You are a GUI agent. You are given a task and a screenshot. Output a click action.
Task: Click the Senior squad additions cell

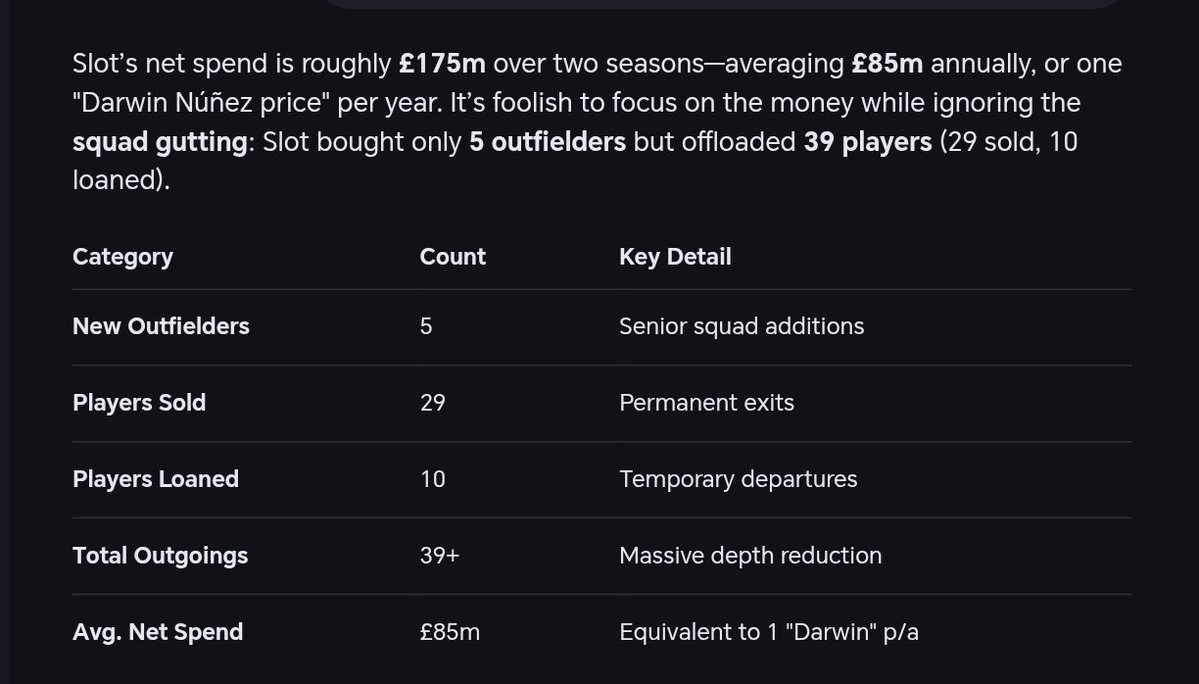click(741, 326)
